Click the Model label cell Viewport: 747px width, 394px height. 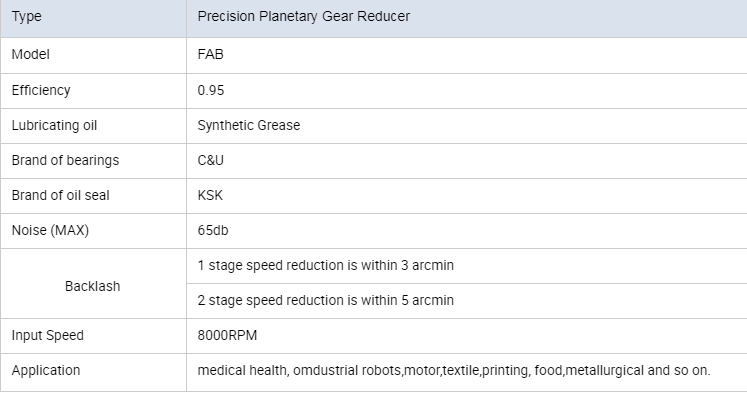(x=93, y=55)
